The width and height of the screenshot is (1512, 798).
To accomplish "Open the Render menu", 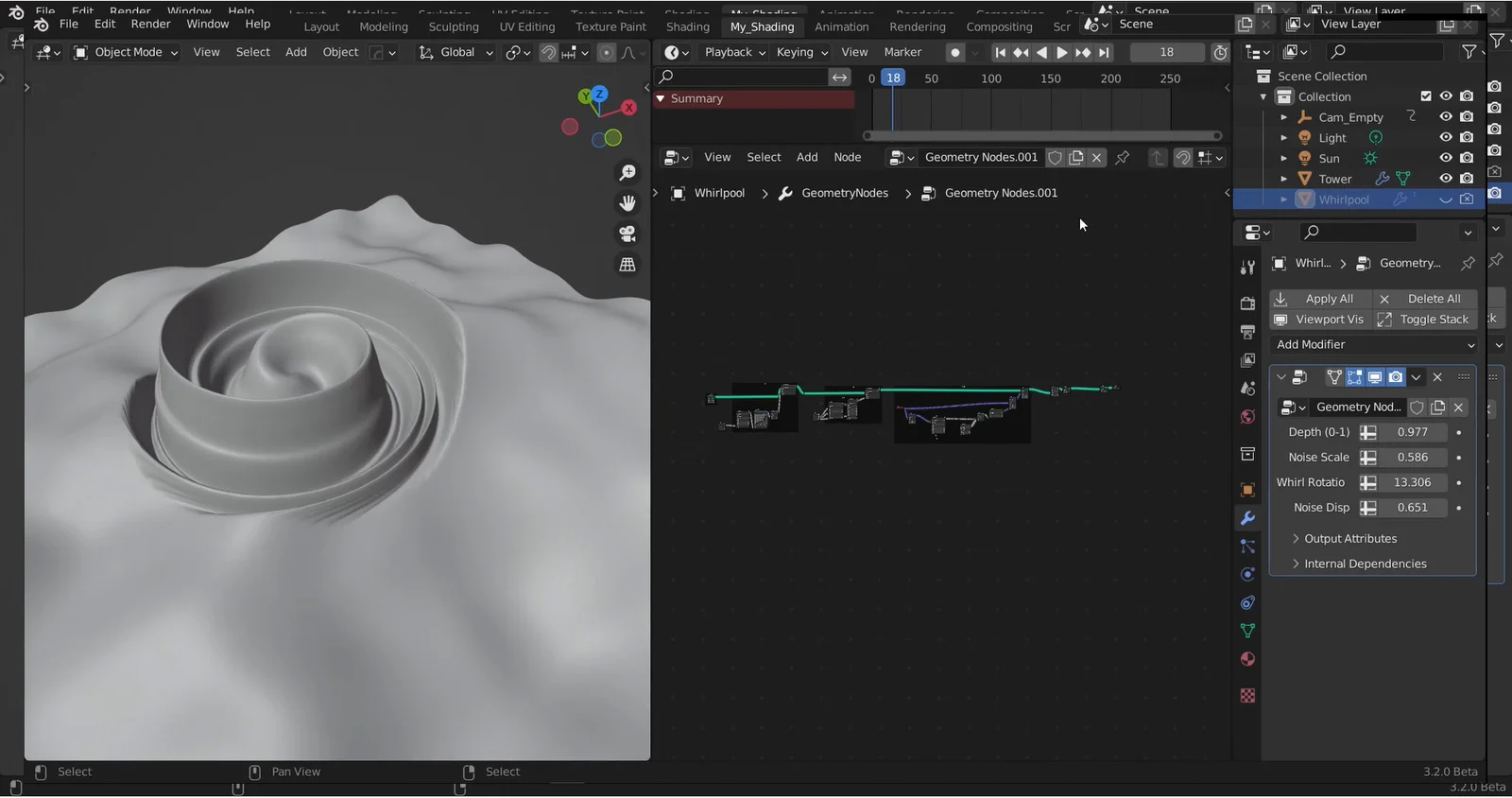I will [151, 25].
